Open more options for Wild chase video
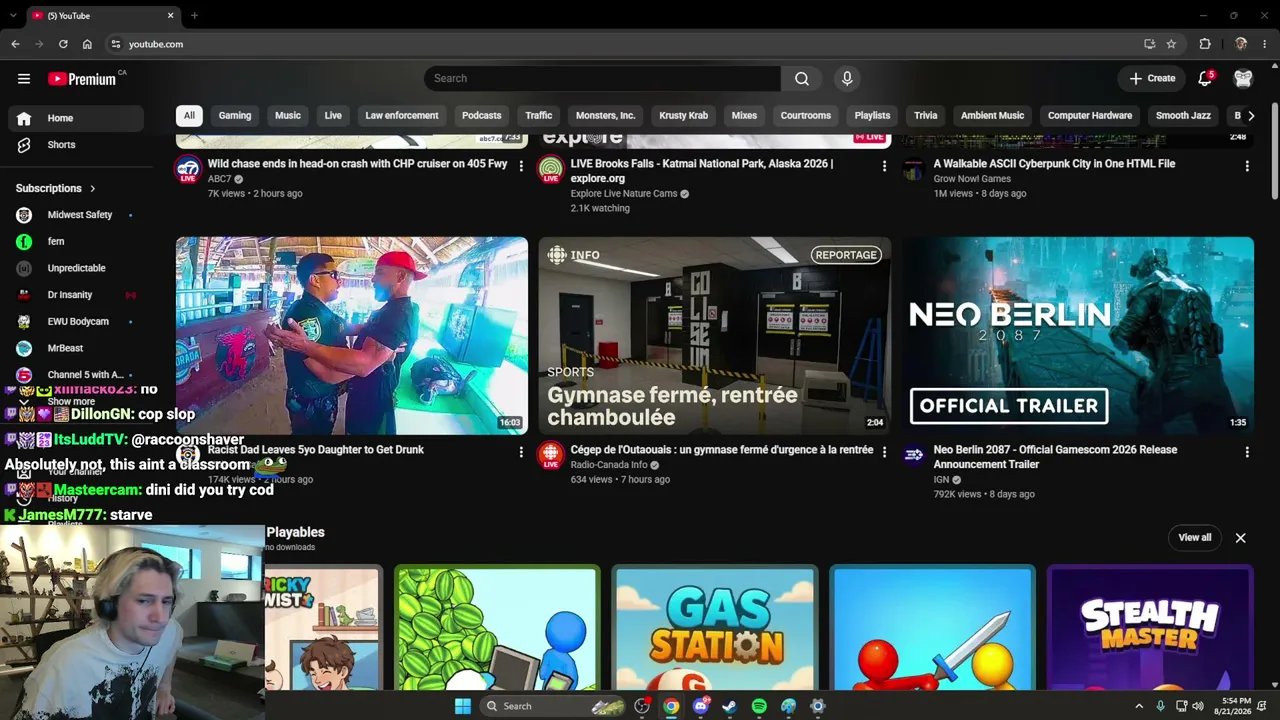Screen dimensions: 1280x720 pyautogui.click(x=521, y=166)
